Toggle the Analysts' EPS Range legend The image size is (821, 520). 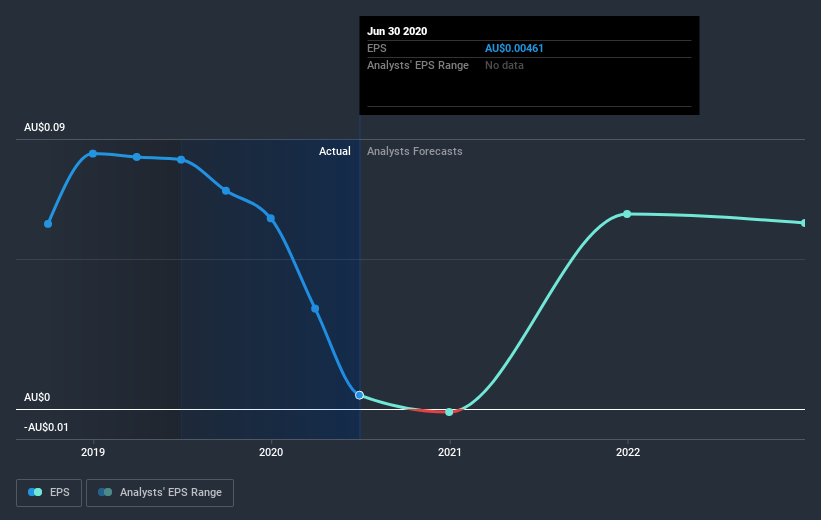[x=160, y=492]
